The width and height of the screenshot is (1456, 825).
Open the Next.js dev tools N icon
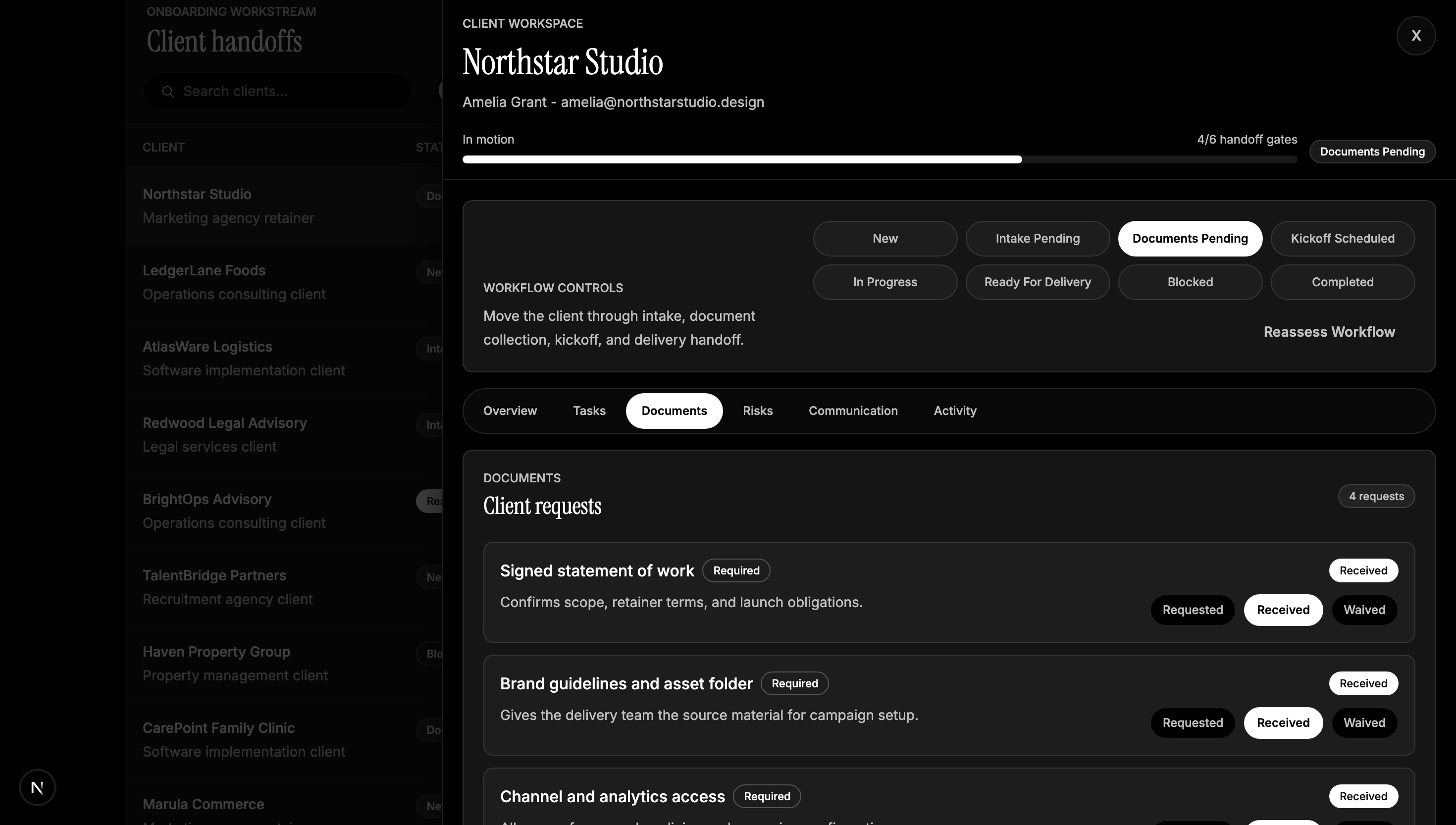tap(38, 787)
